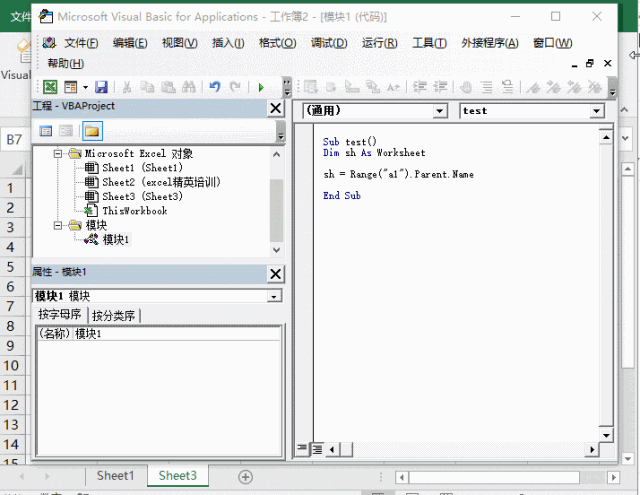
Task: Click the Next Bookmark icon
Action: [553, 87]
